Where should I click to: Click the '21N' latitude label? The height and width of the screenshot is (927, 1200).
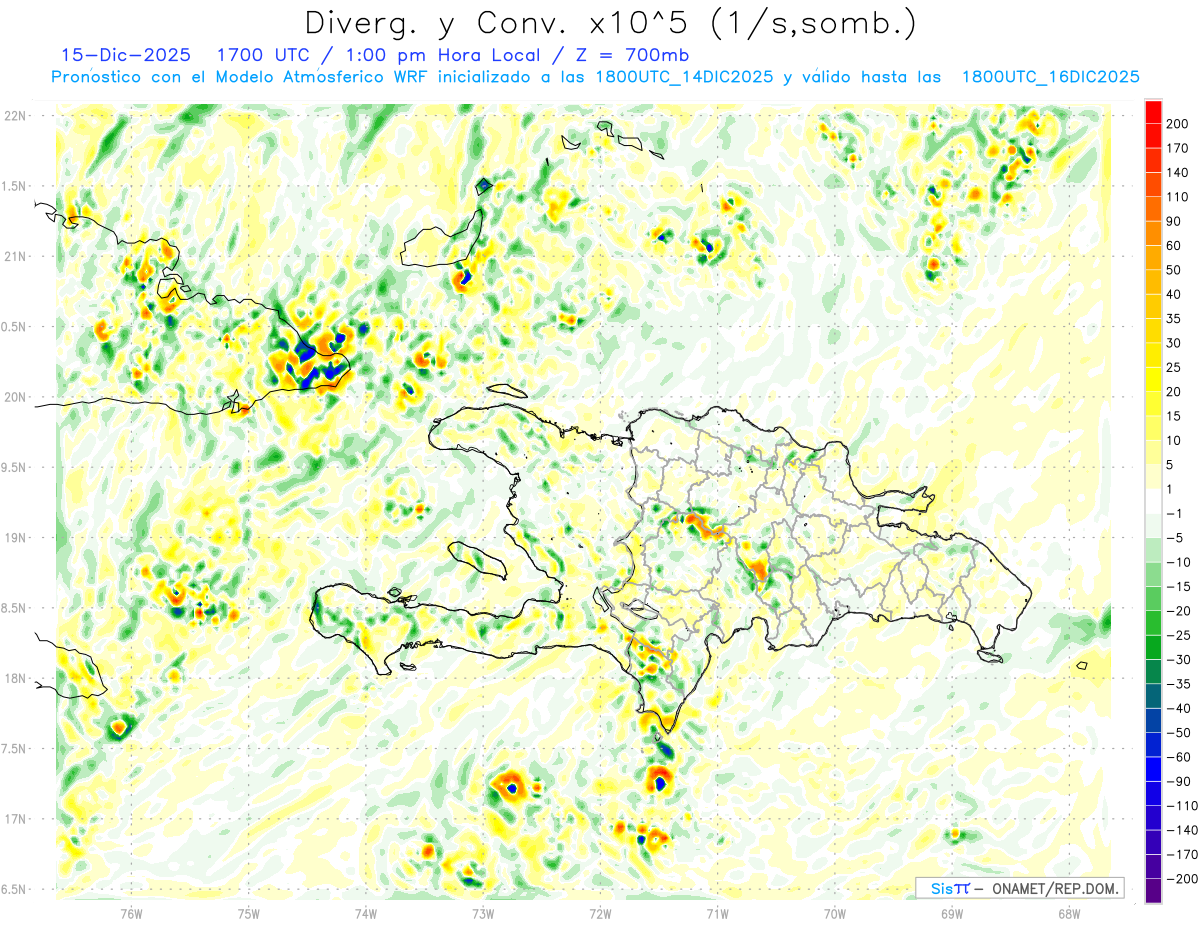tap(14, 257)
